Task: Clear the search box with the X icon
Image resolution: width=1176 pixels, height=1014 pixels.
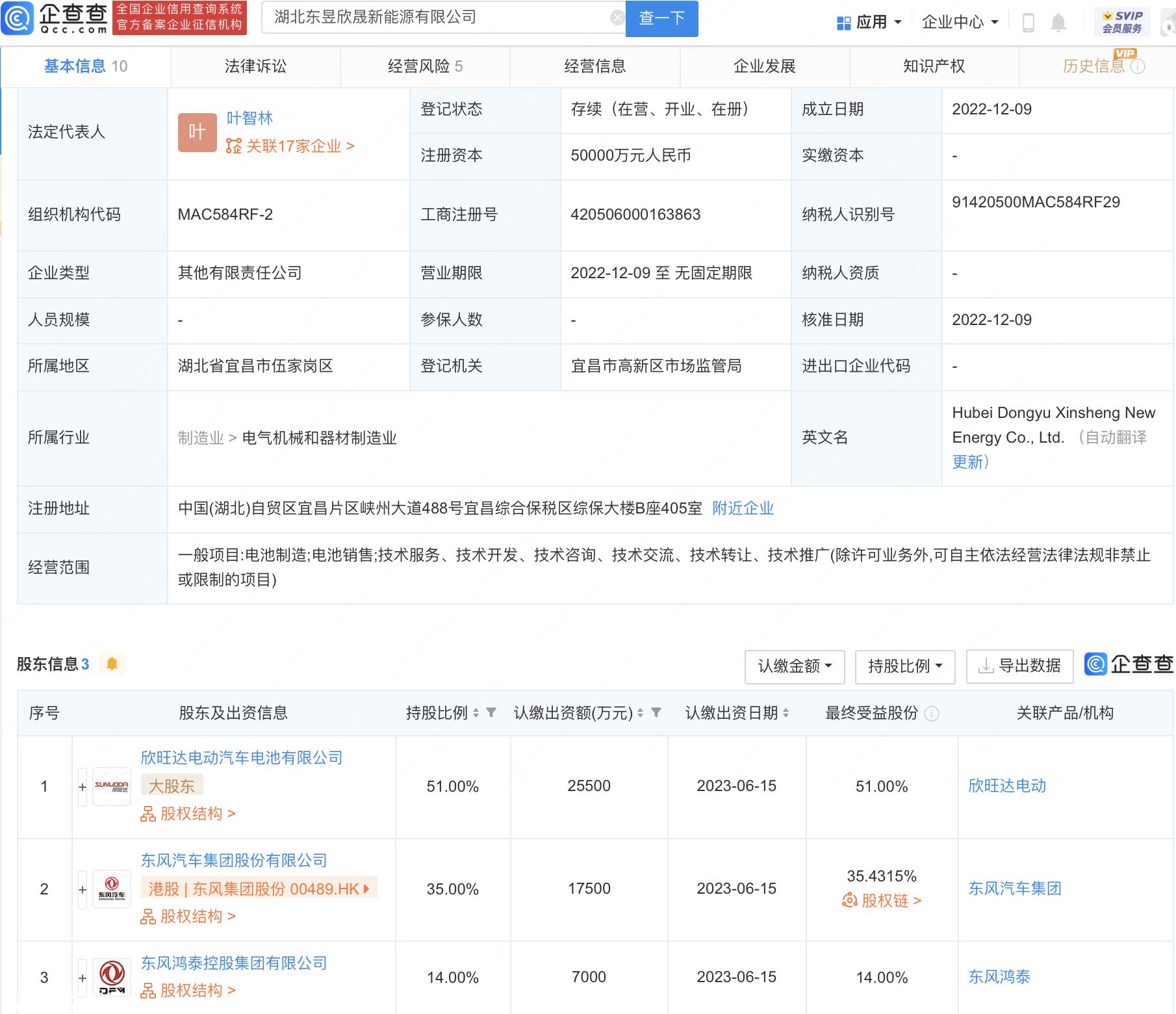Action: tap(617, 18)
